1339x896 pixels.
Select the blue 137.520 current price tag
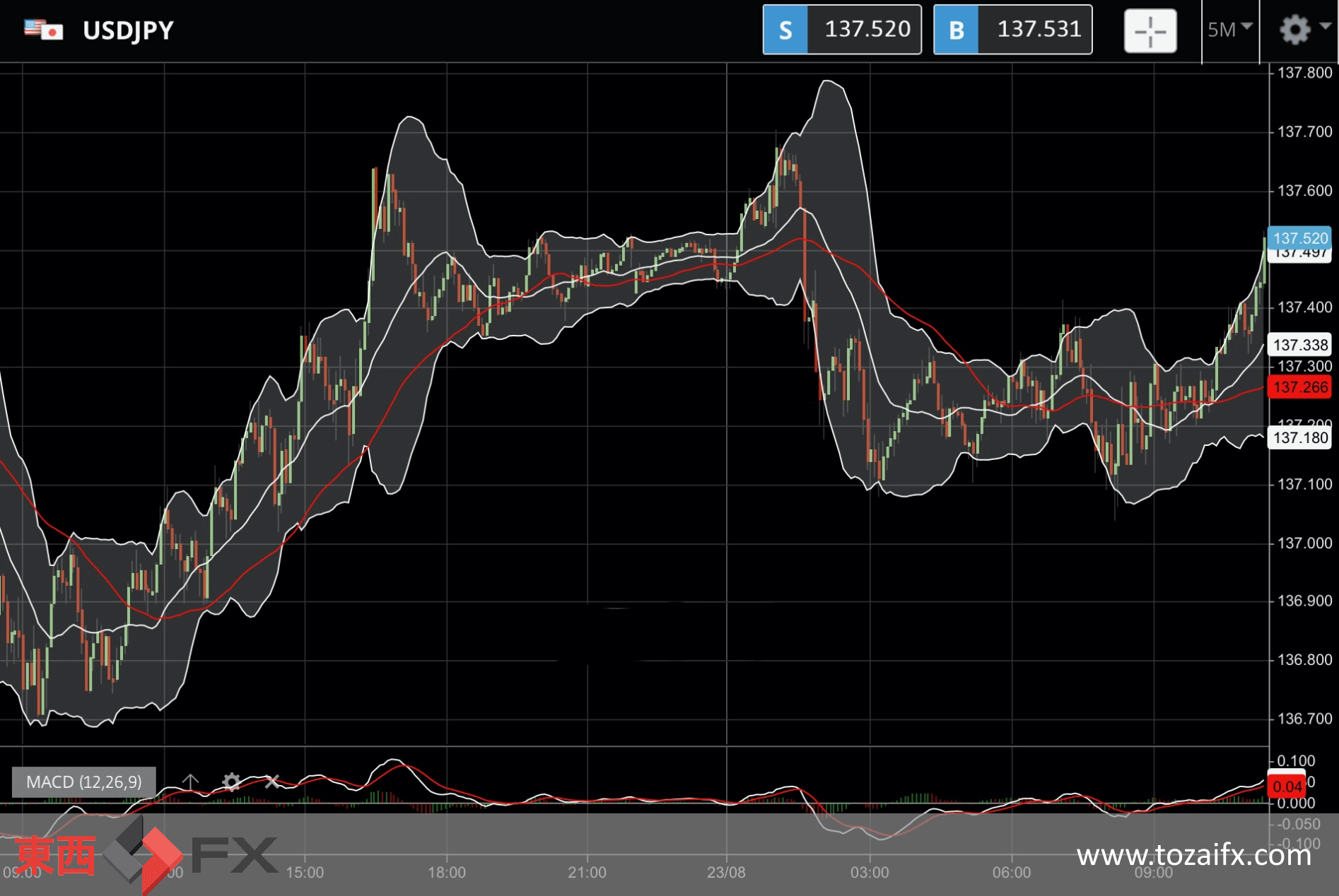point(1300,238)
